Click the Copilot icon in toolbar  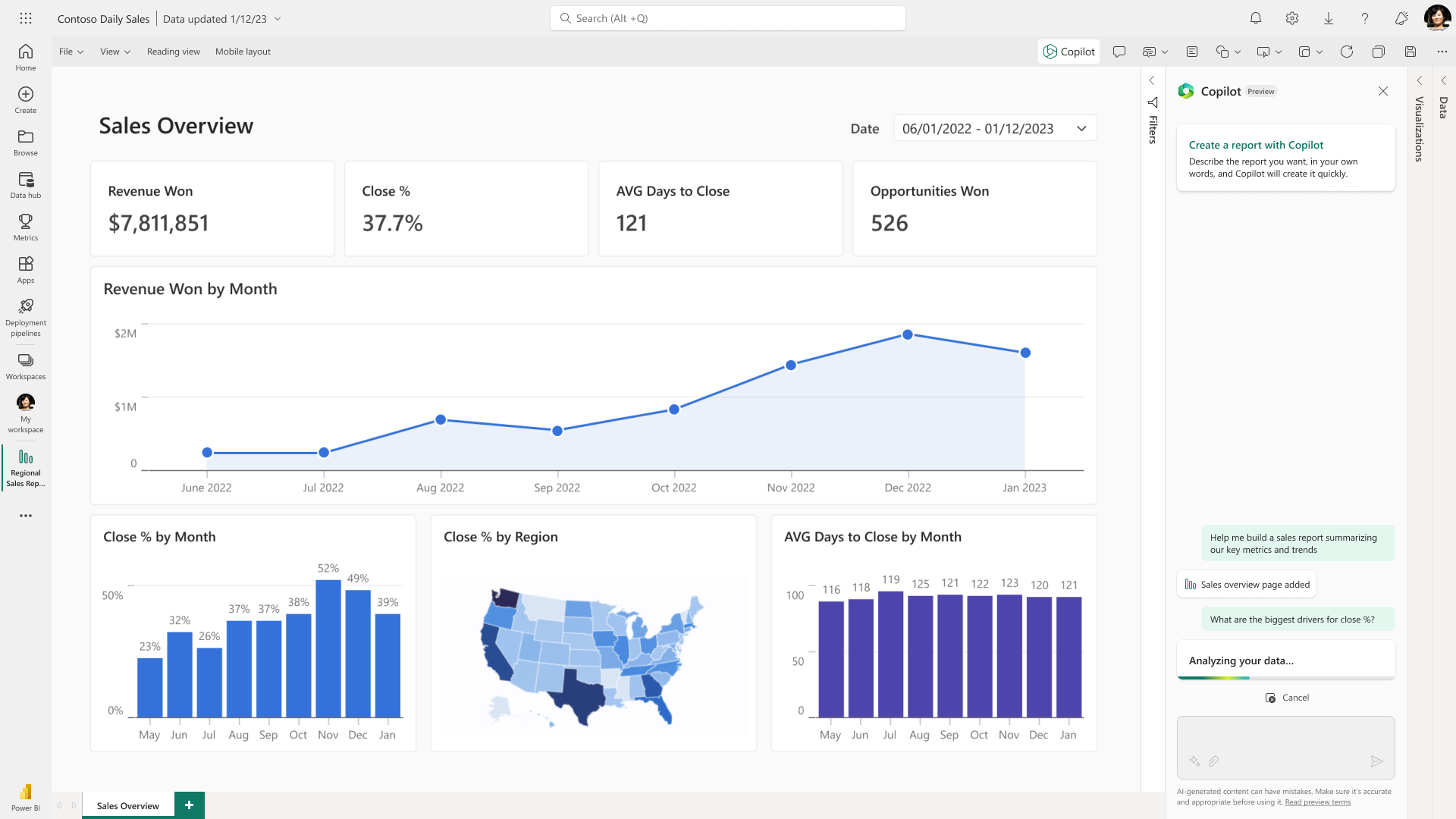click(x=1068, y=52)
